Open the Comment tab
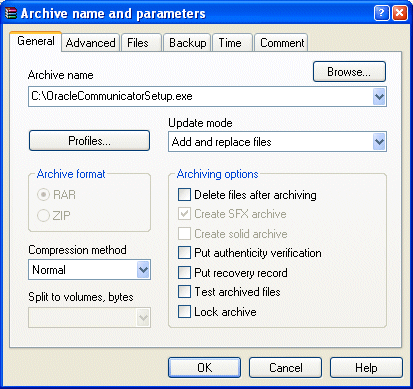Viewport: 413px width, 389px height. pyautogui.click(x=281, y=43)
